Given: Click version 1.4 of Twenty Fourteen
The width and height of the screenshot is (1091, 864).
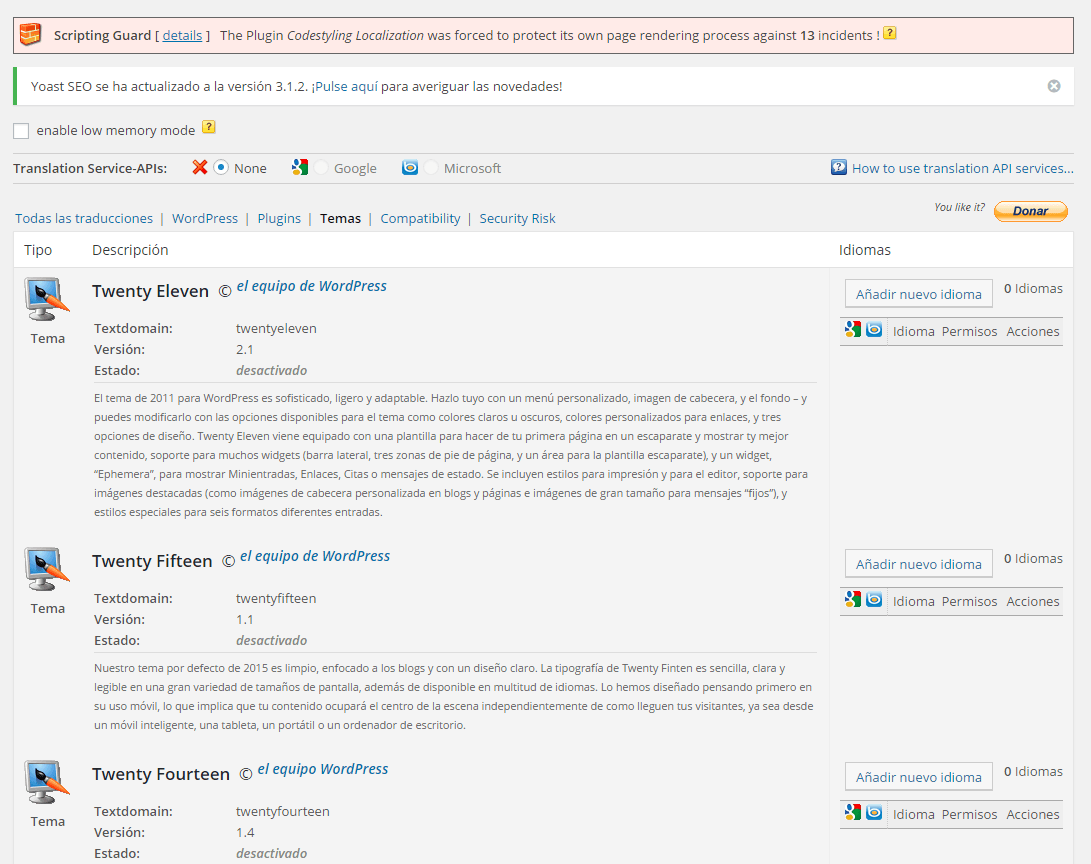Looking at the screenshot, I should (245, 832).
